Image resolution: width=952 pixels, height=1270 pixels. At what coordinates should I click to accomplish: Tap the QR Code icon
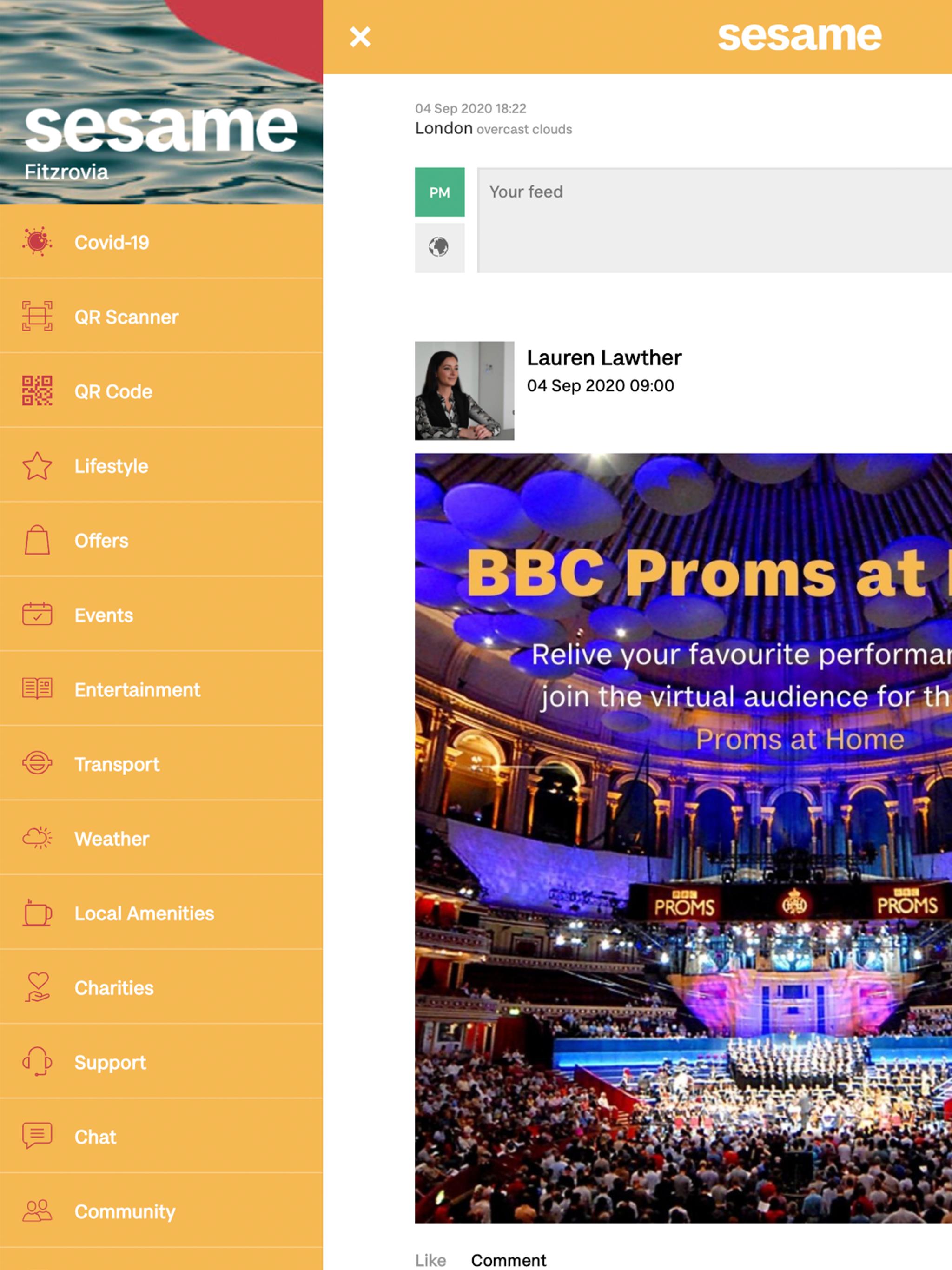click(x=37, y=391)
